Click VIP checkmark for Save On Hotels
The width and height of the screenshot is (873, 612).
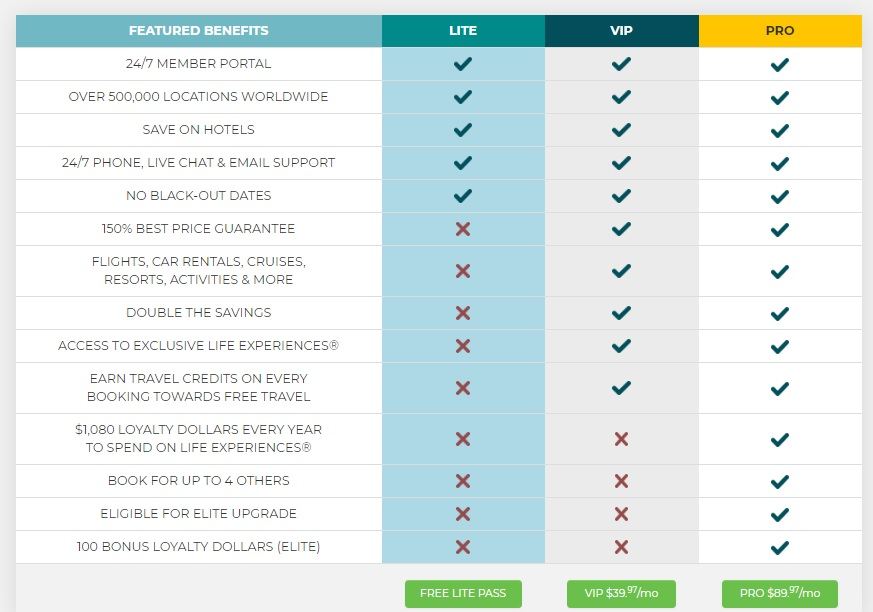[621, 130]
